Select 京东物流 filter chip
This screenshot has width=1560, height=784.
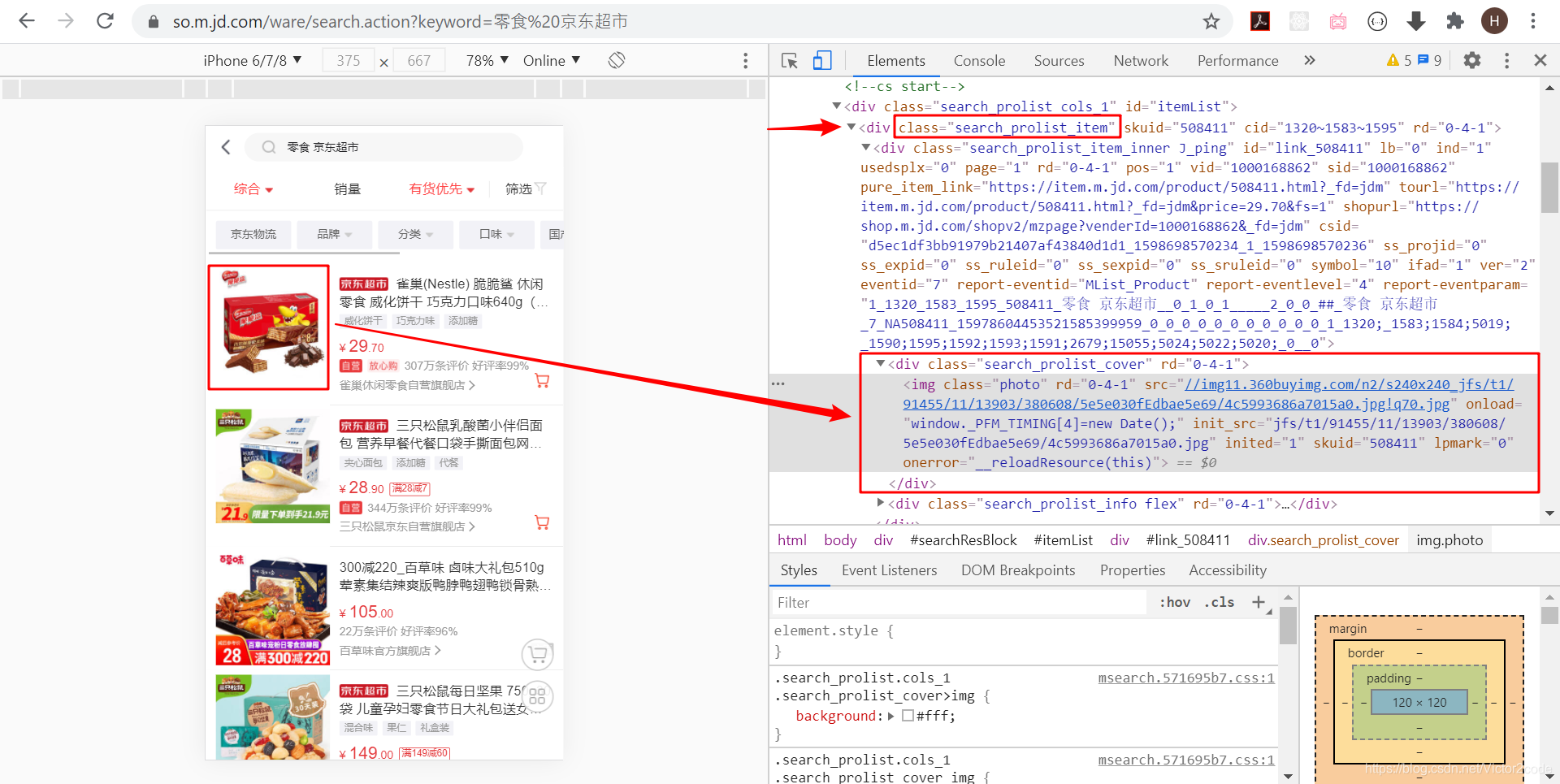253,234
